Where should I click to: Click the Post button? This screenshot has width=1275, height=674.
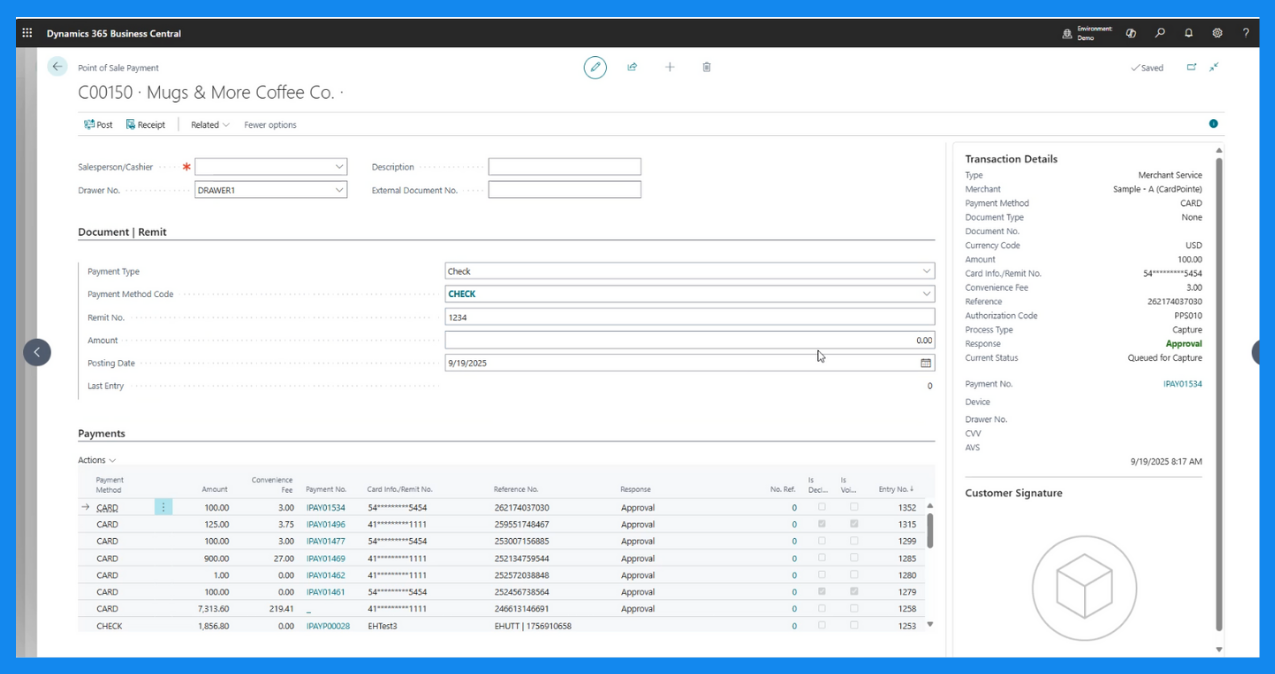point(99,125)
